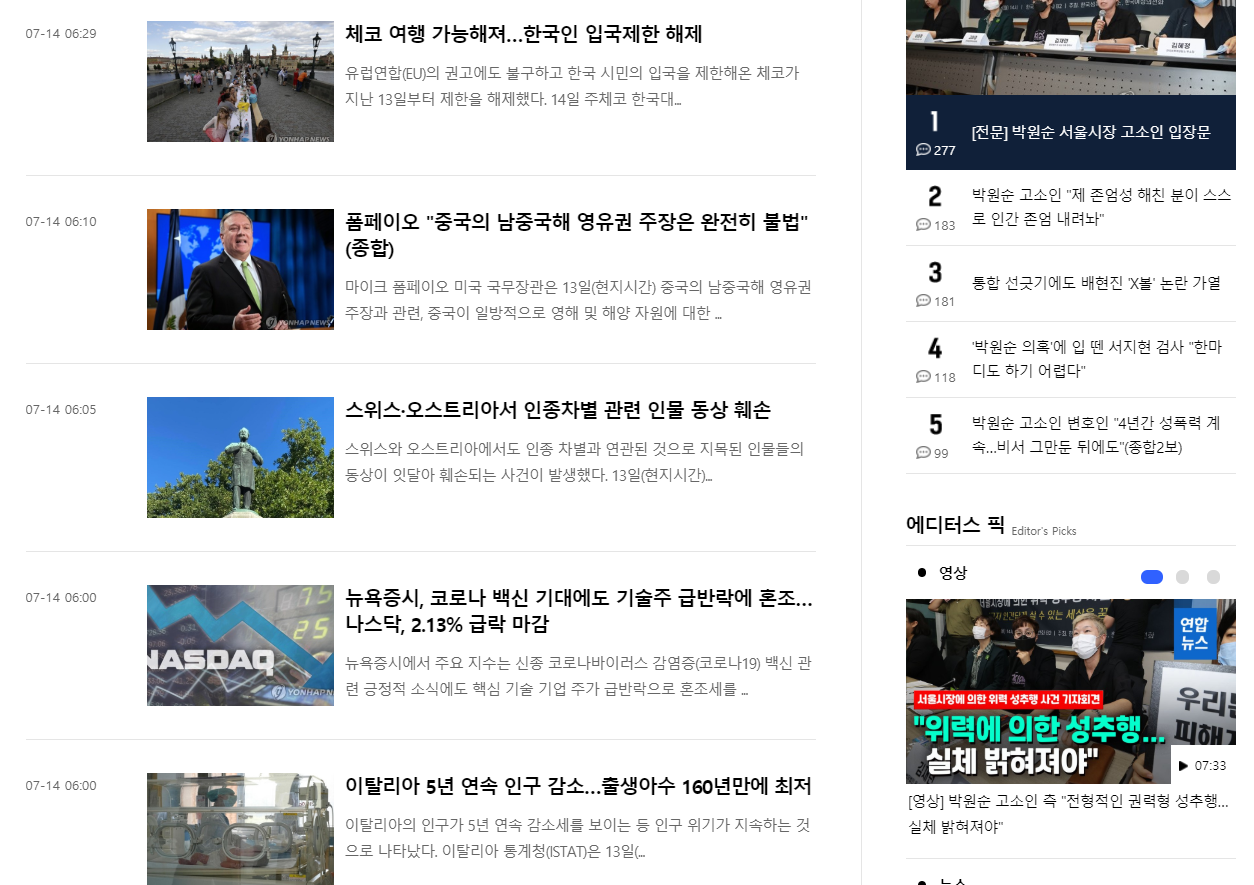
Task: Select the first blue carousel dot
Action: pyautogui.click(x=1151, y=577)
